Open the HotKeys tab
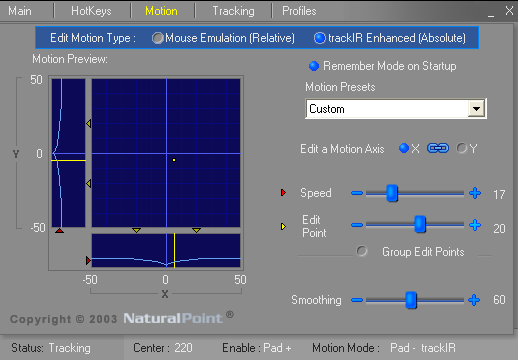Image resolution: width=518 pixels, height=360 pixels. 91,11
